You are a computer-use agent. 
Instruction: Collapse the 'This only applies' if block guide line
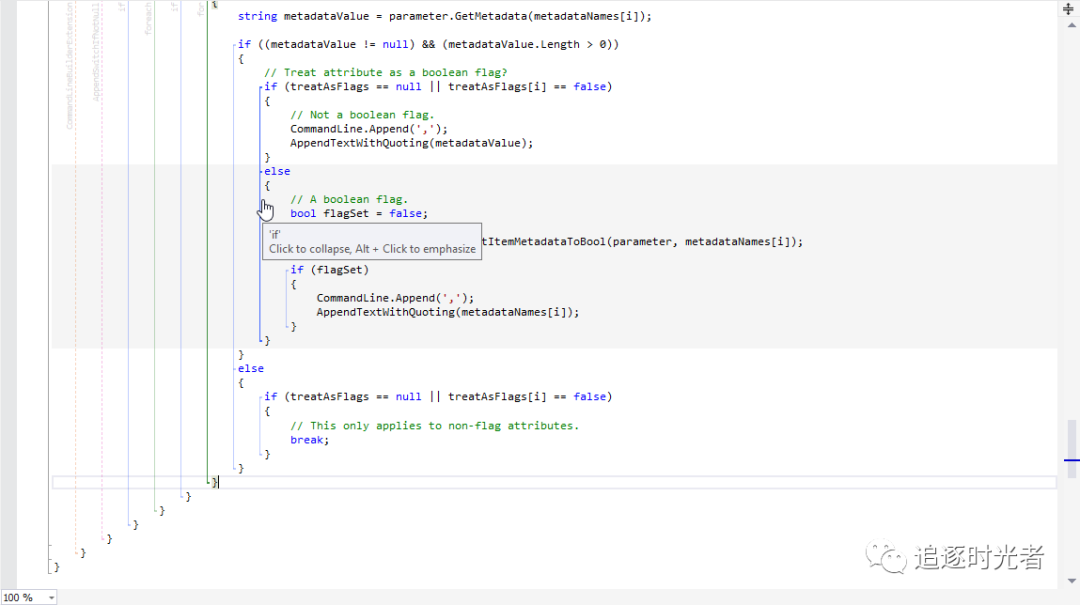click(260, 426)
